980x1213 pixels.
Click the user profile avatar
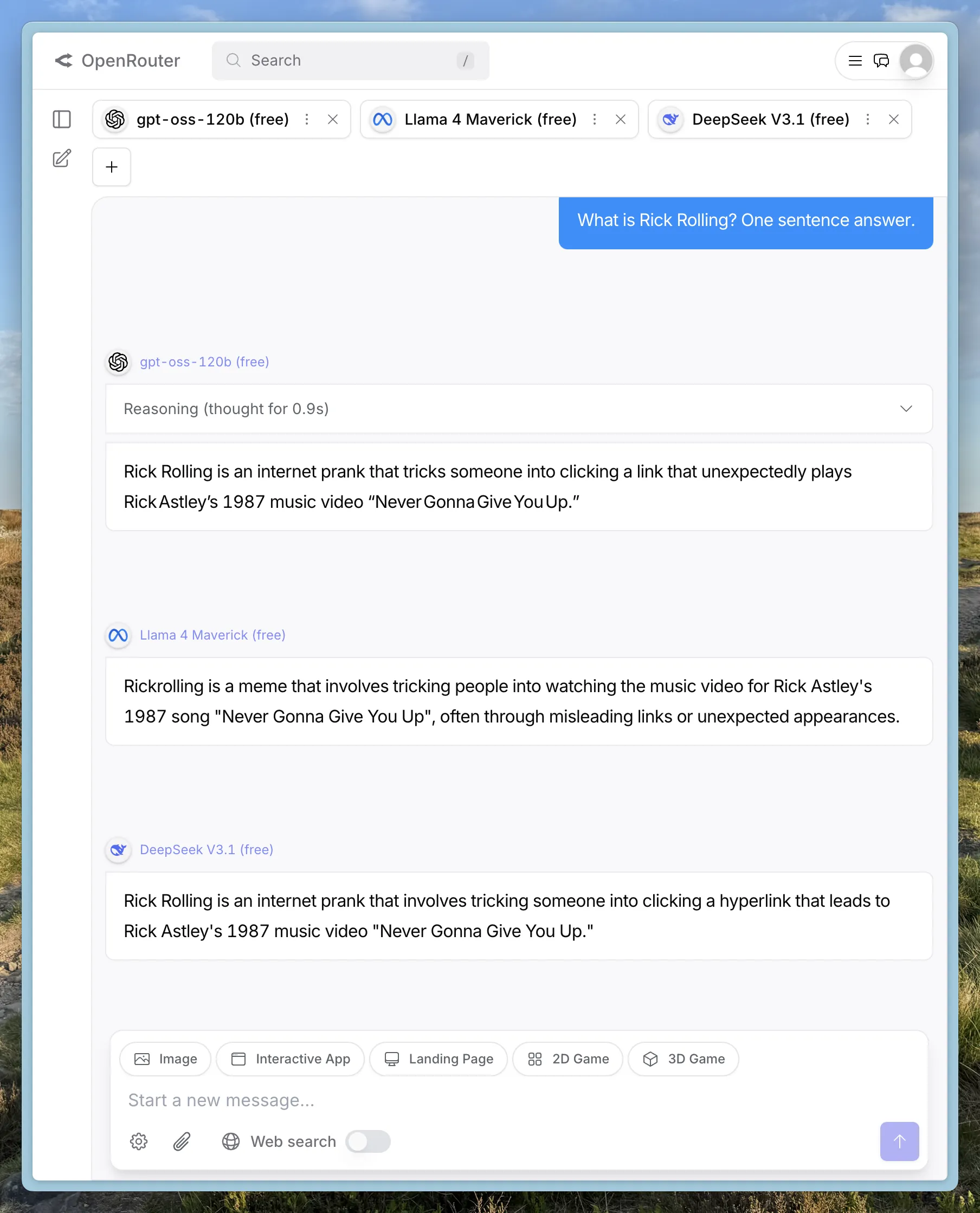tap(915, 60)
